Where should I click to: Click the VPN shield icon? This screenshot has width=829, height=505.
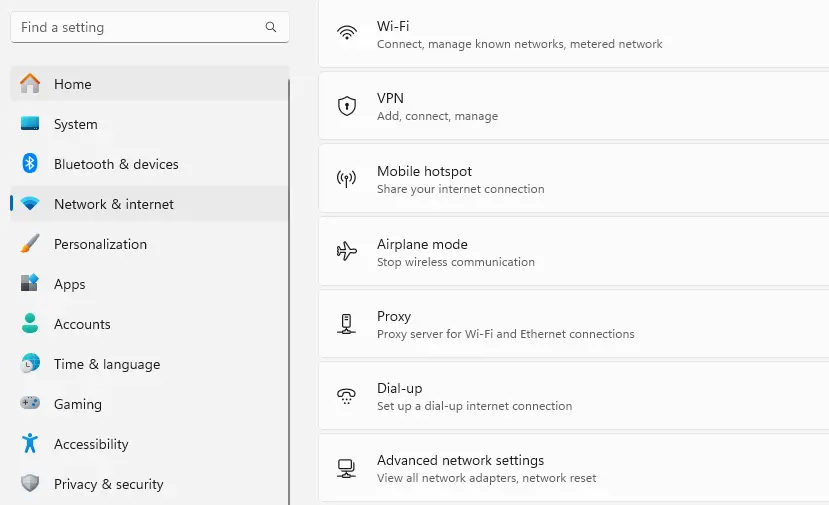[x=347, y=106]
